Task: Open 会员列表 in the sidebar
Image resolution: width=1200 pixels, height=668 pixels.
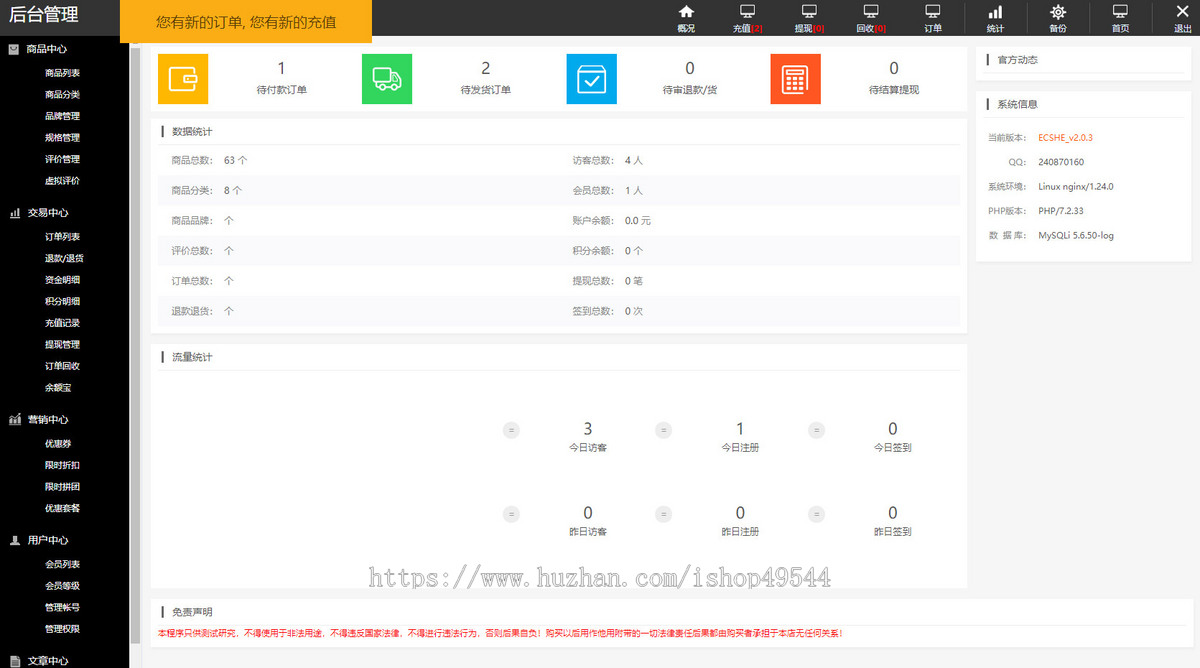Action: tap(62, 565)
